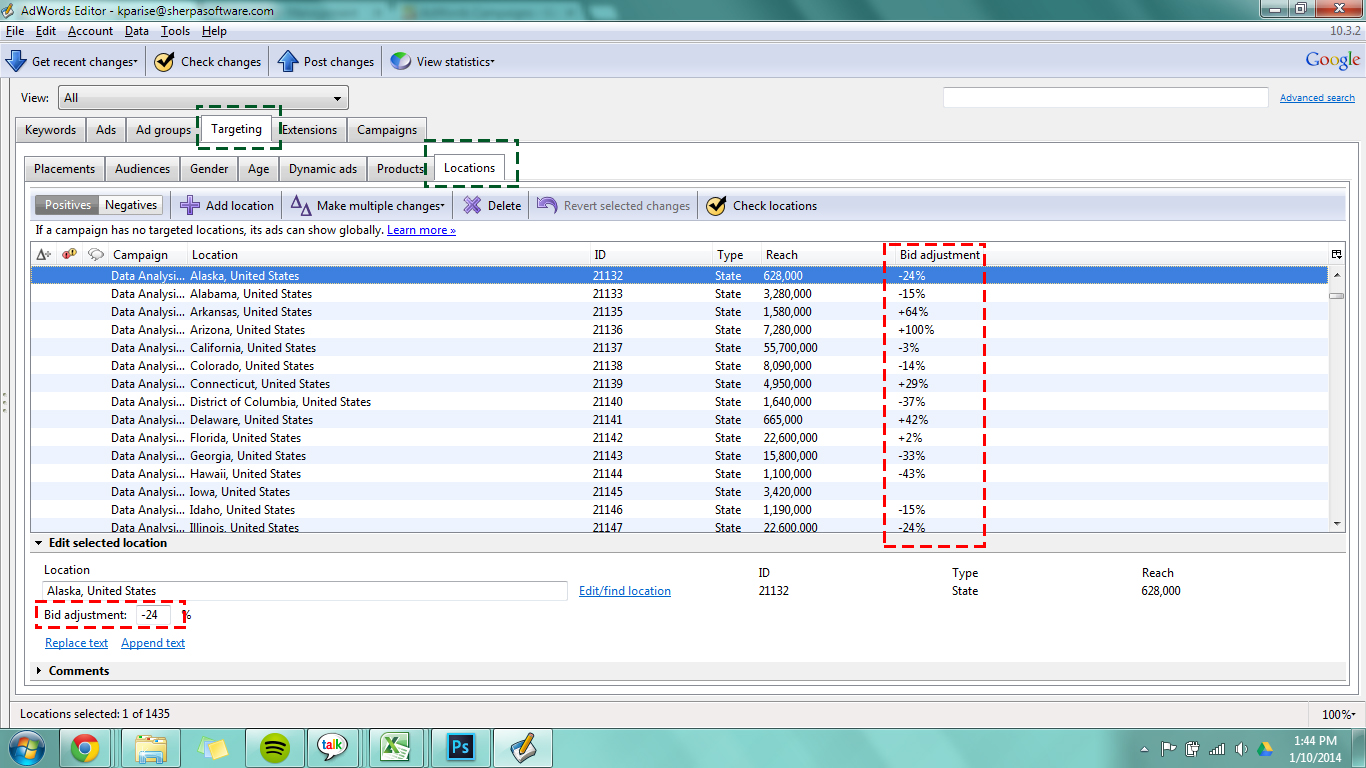The width and height of the screenshot is (1366, 768).
Task: Open Google Chrome from the taskbar
Action: tap(85, 747)
